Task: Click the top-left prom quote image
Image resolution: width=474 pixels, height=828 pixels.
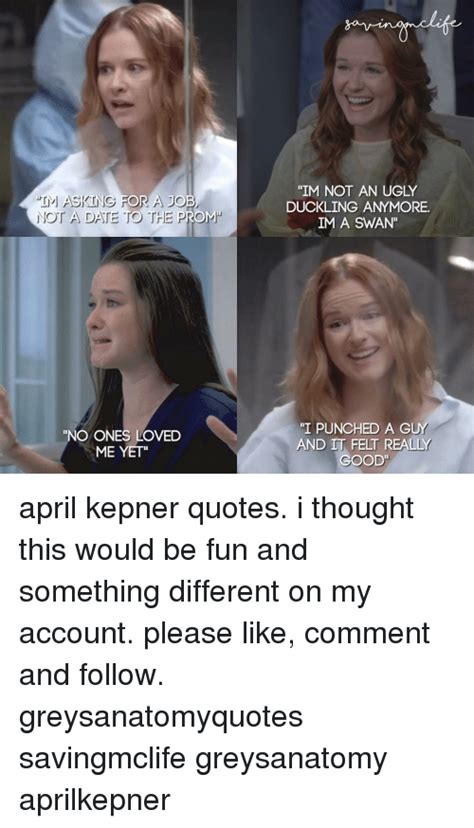Action: point(118,118)
